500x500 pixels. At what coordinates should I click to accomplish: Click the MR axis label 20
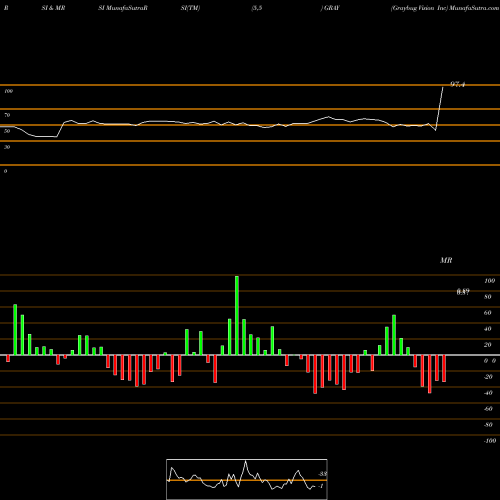tap(488, 345)
